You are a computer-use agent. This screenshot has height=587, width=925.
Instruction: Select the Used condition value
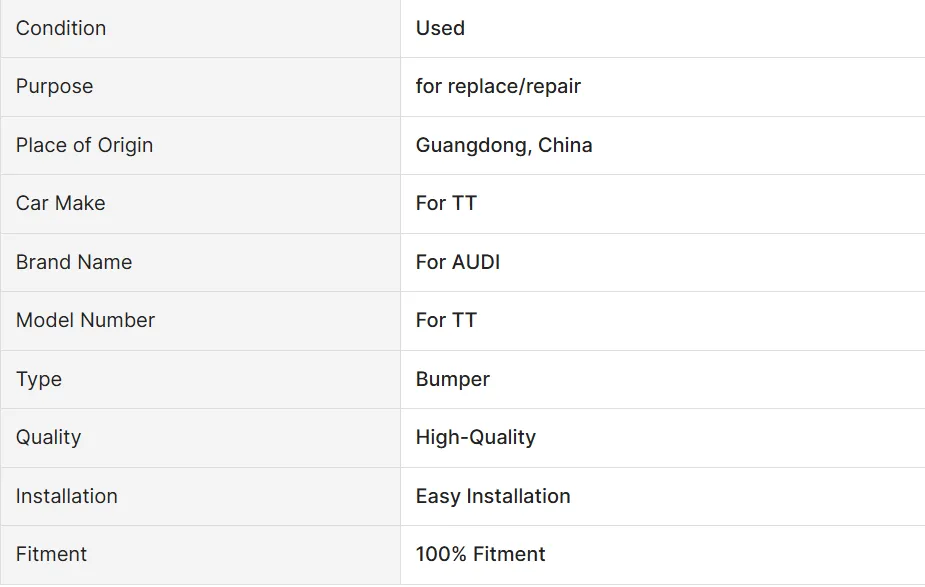click(x=440, y=28)
